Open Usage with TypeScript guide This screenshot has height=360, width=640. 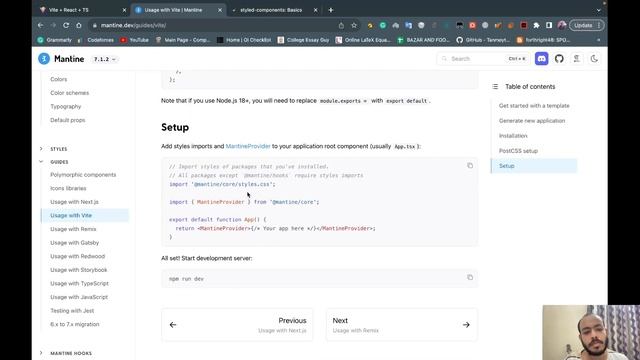pyautogui.click(x=80, y=283)
